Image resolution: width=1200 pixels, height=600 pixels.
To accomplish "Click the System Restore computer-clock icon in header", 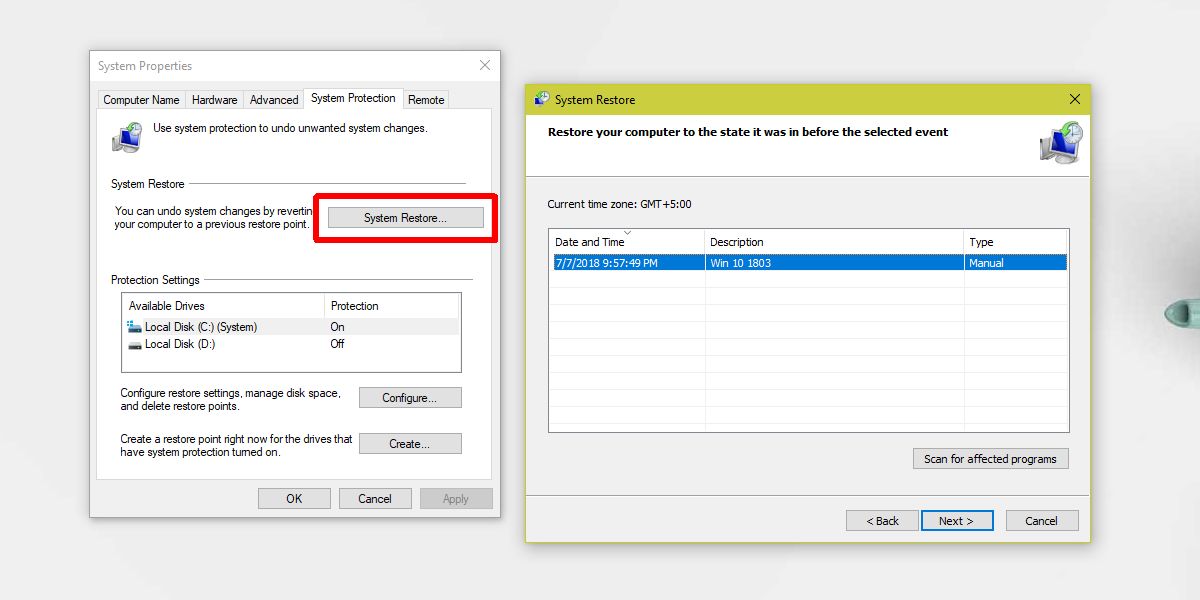I will click(1061, 143).
